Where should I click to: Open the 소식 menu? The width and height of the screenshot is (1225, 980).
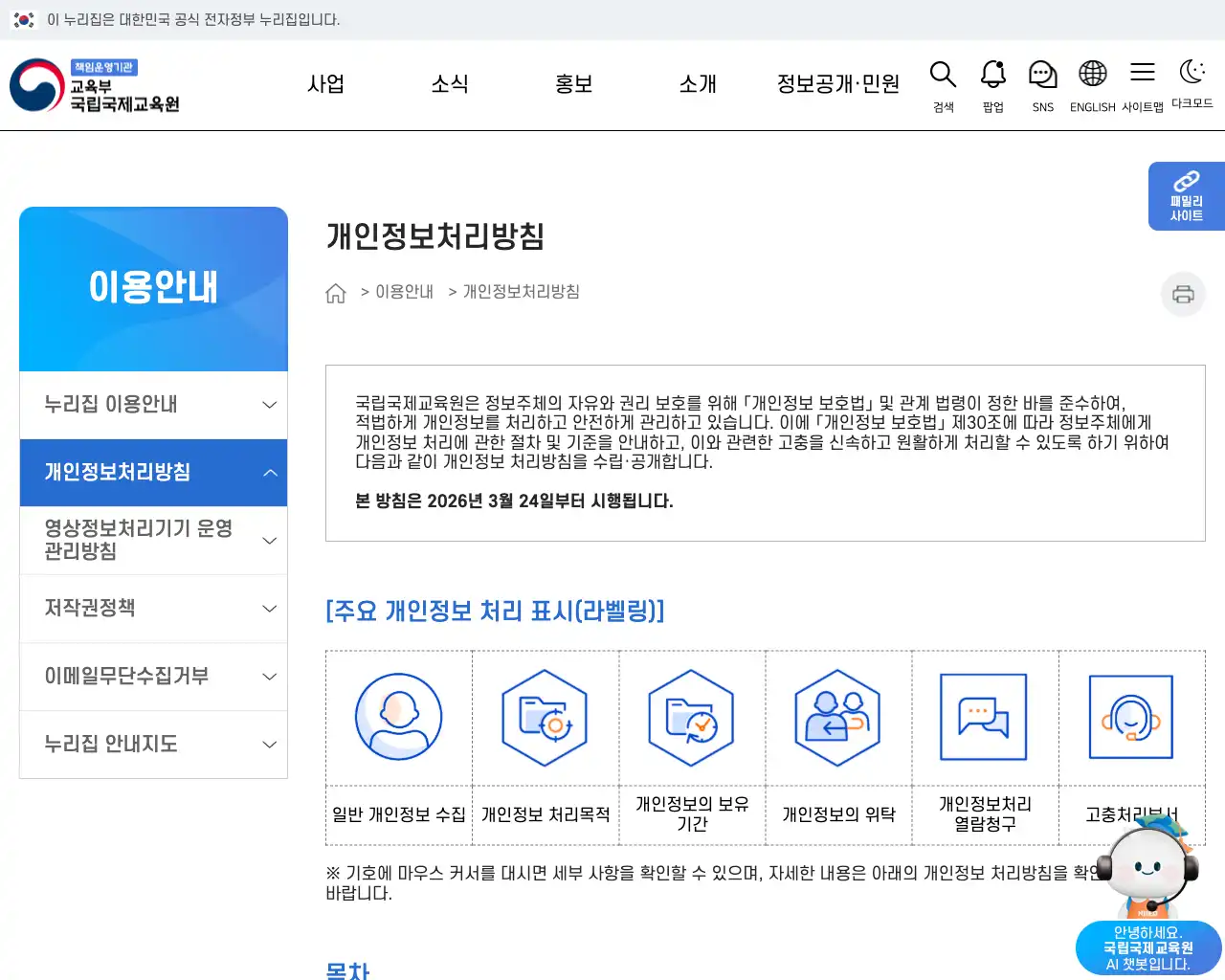pos(450,84)
